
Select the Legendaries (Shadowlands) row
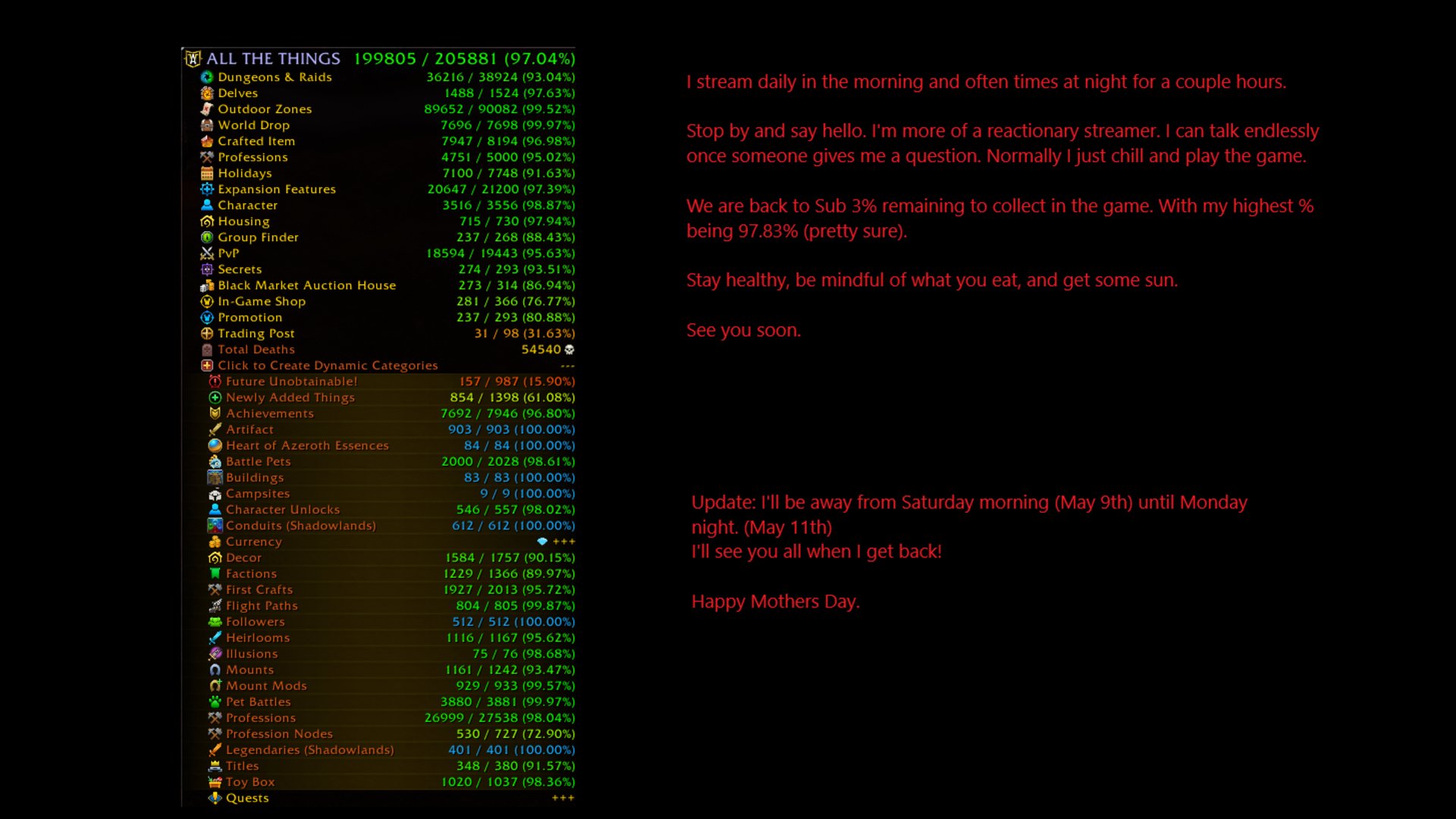point(391,750)
